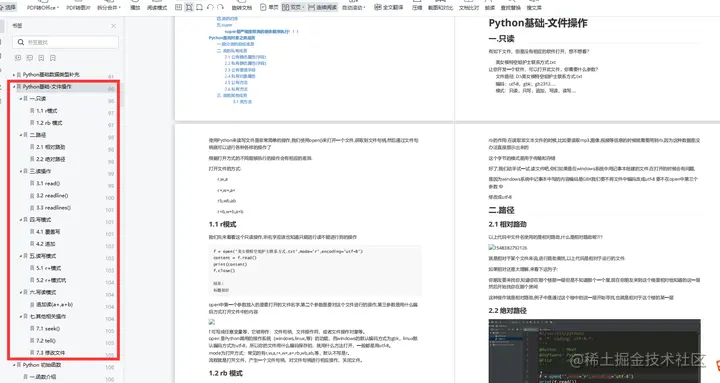Click the rotate clockwise icon
Screen dimensions: 720x383
coord(220,7)
